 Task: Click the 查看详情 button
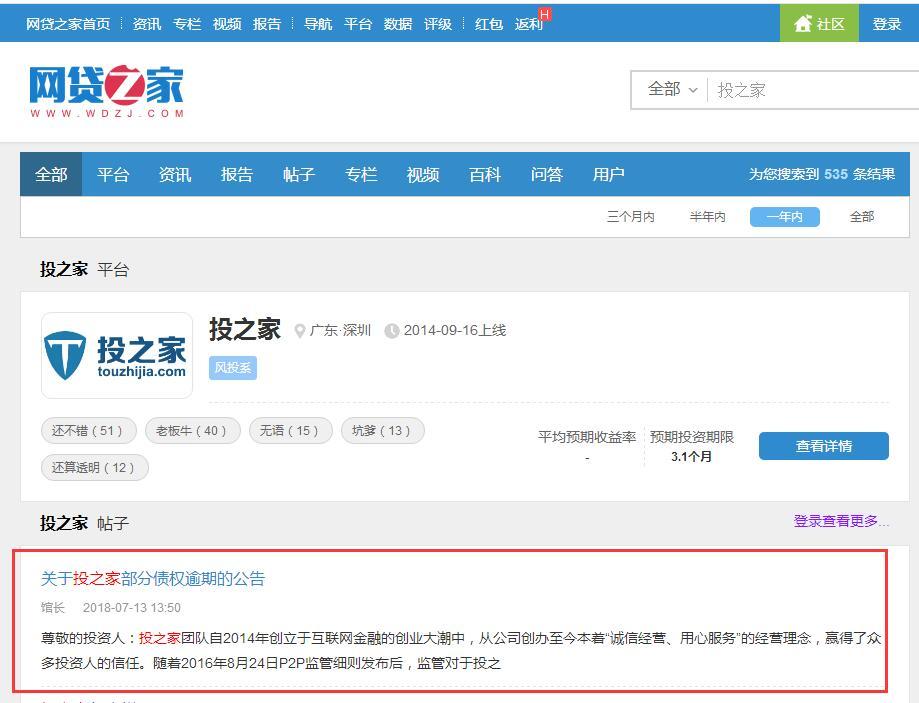click(x=823, y=446)
